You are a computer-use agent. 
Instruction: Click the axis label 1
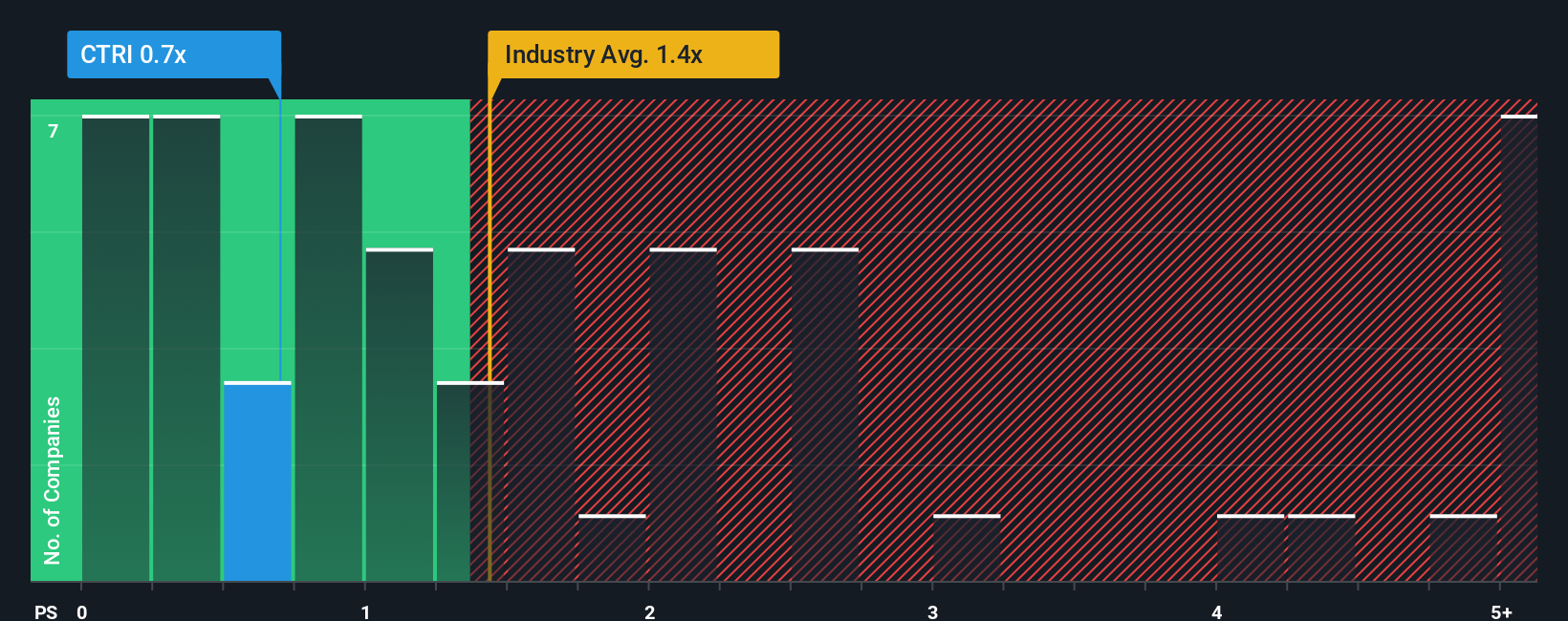(x=365, y=612)
